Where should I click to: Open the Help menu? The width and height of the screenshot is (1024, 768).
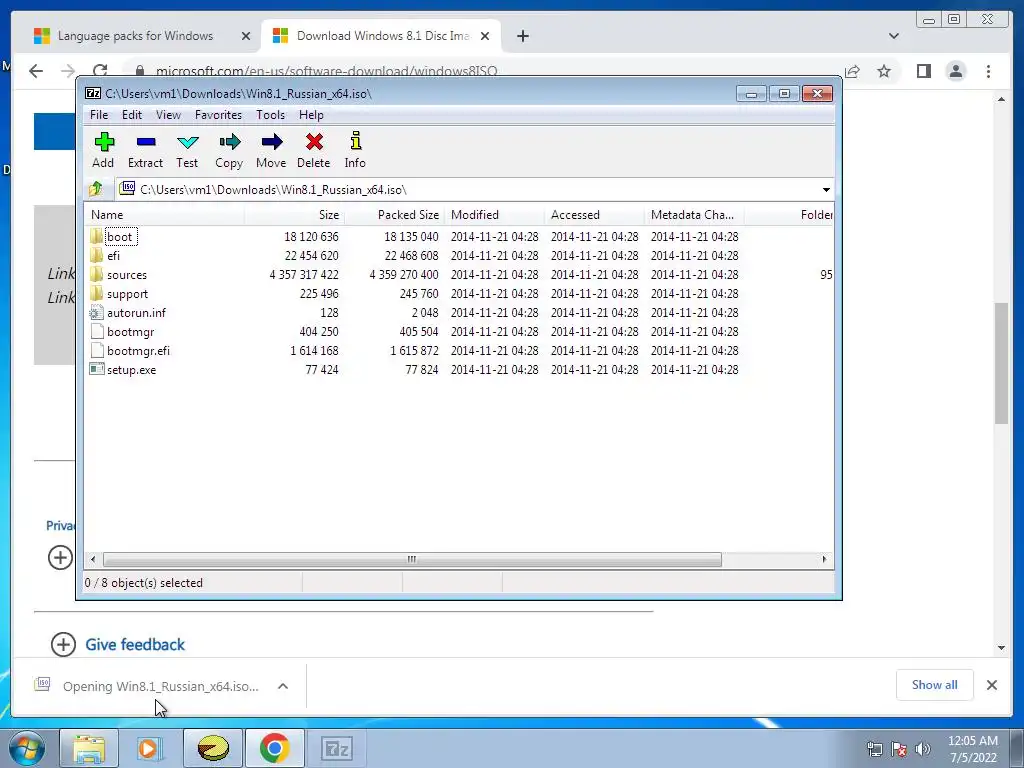311,115
